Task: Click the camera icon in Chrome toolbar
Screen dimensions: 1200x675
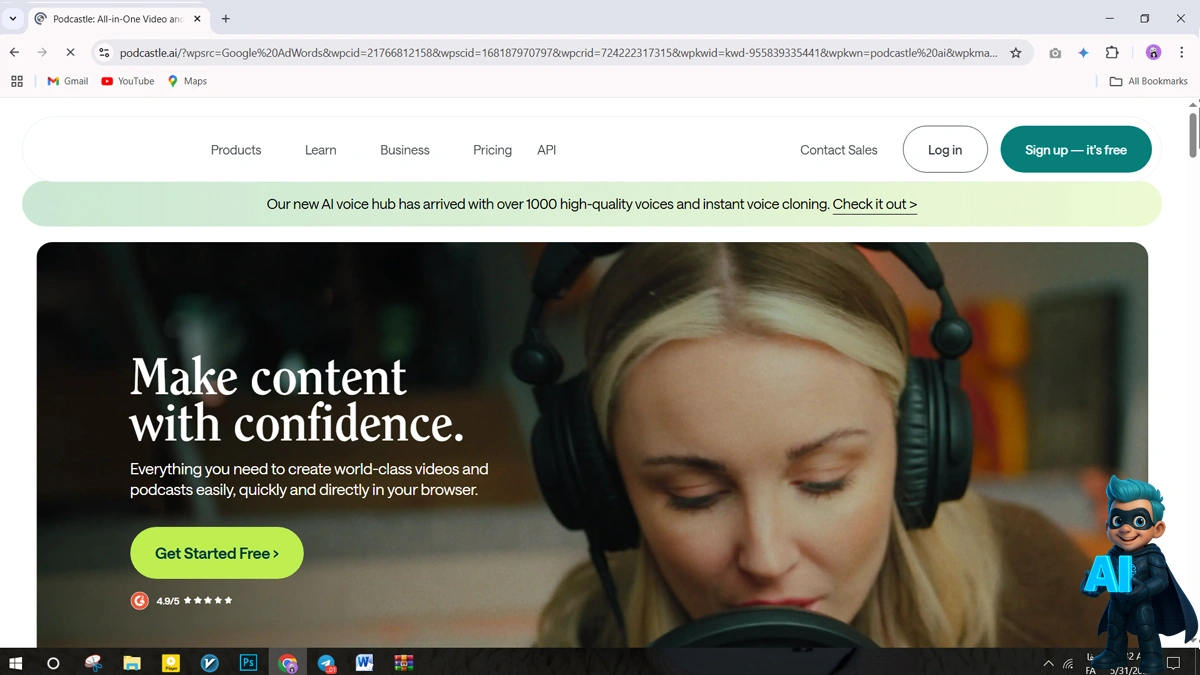Action: click(x=1055, y=53)
